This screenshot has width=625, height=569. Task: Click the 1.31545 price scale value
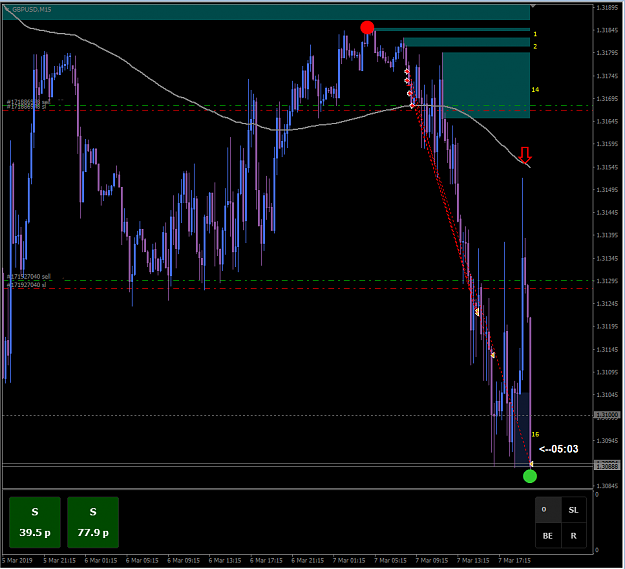607,167
